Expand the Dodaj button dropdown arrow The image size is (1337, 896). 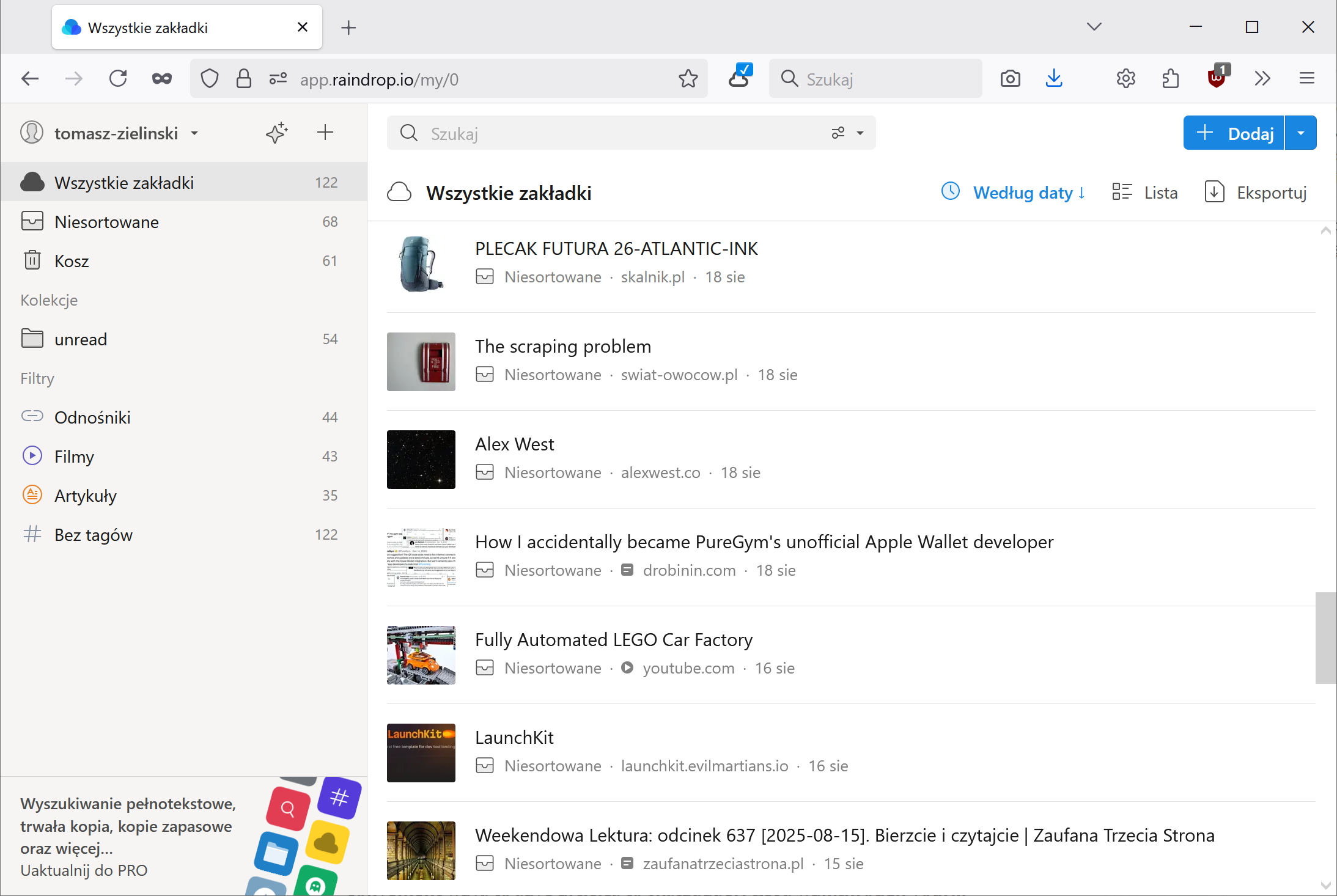[1301, 133]
